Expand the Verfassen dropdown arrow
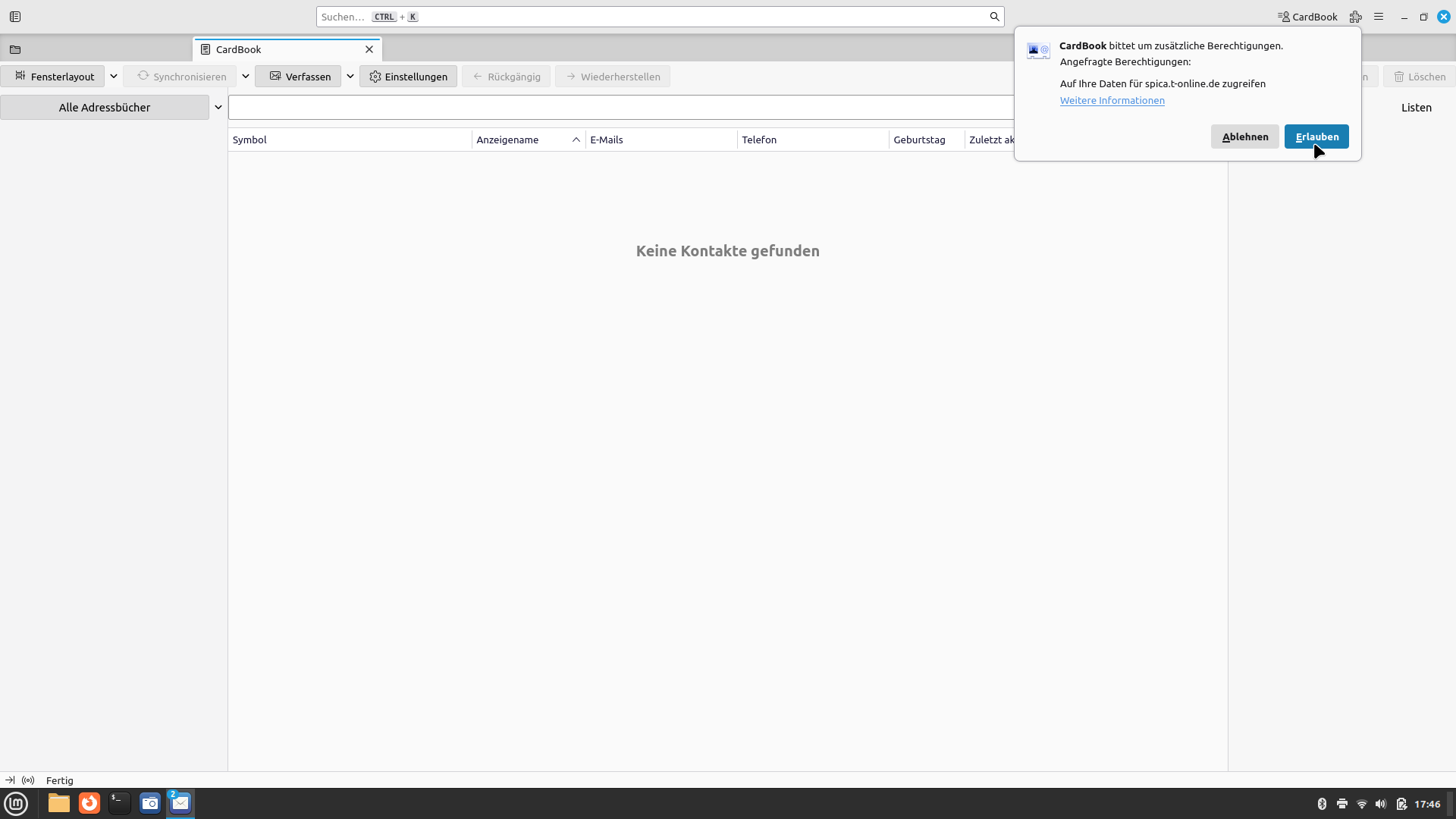The width and height of the screenshot is (1456, 819). 350,77
